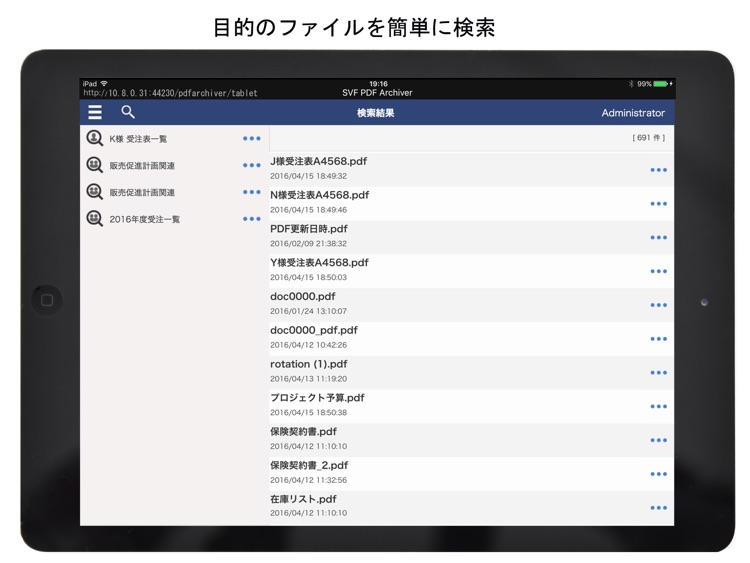750x563 pixels.
Task: Tap the Bluetooth icon in status bar
Action: pos(631,84)
